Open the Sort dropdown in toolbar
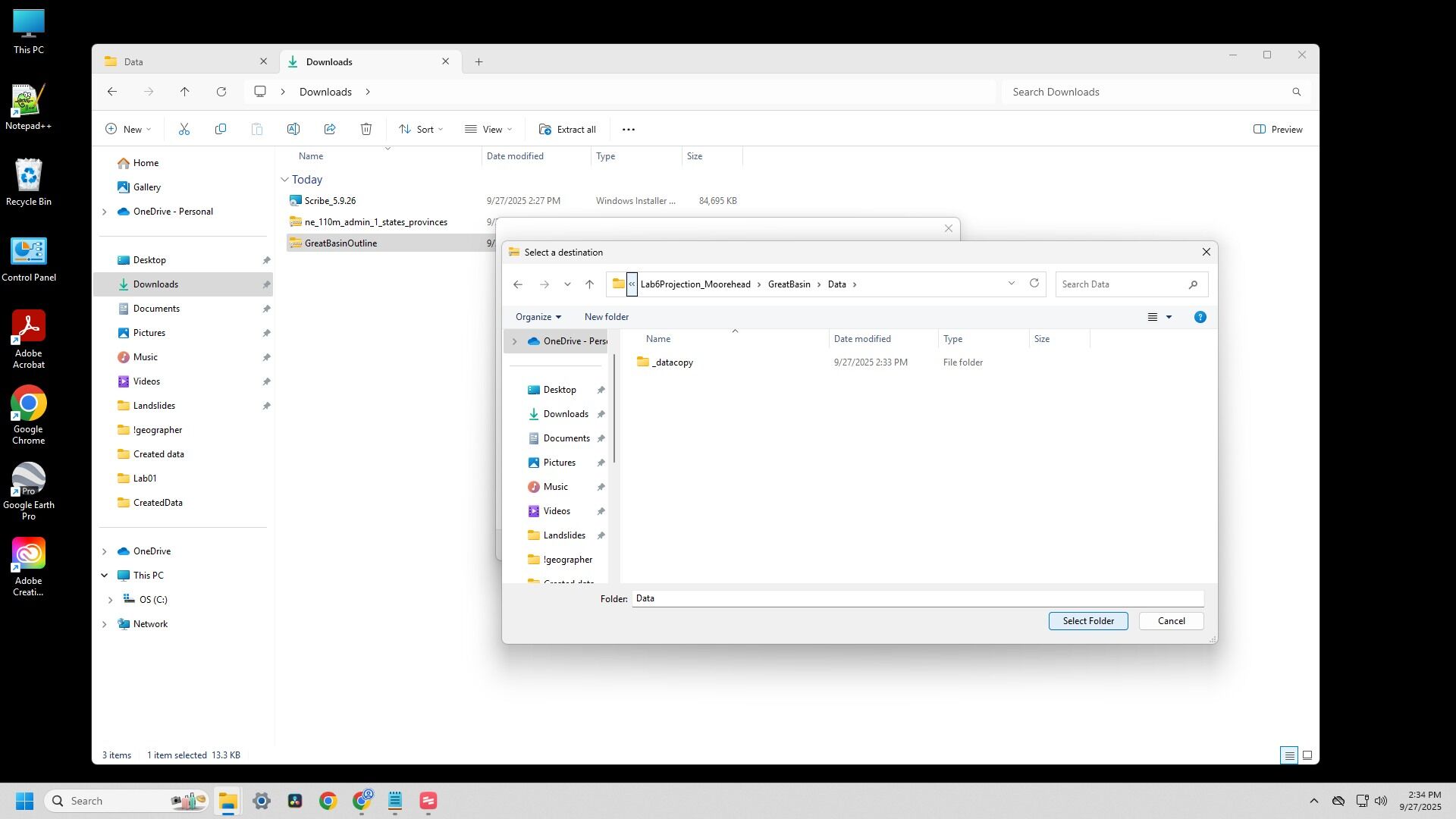This screenshot has width=1456, height=819. tap(422, 130)
